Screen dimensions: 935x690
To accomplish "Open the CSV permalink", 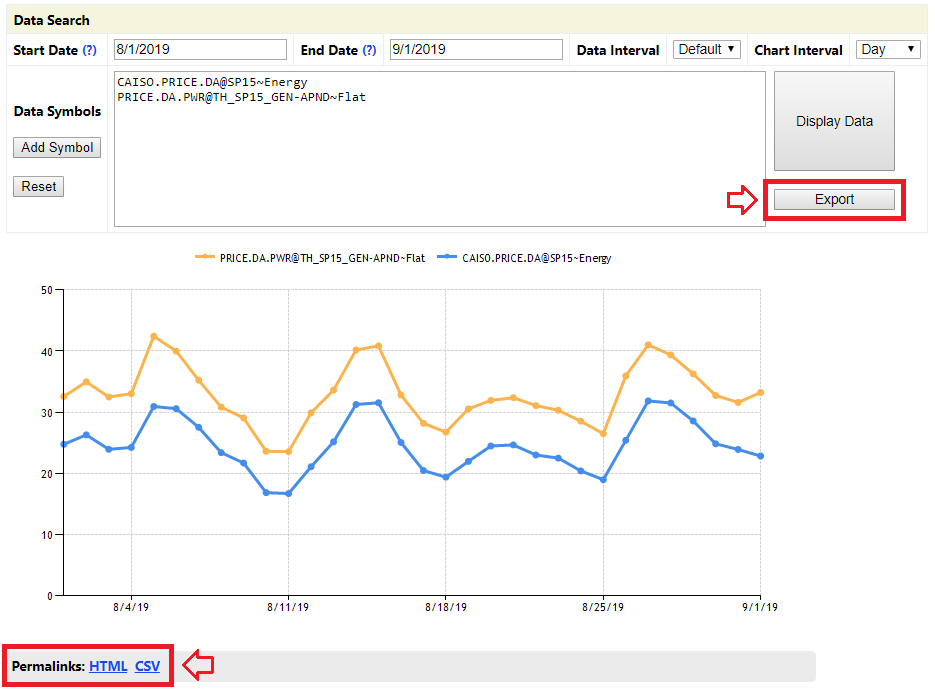I will 147,666.
